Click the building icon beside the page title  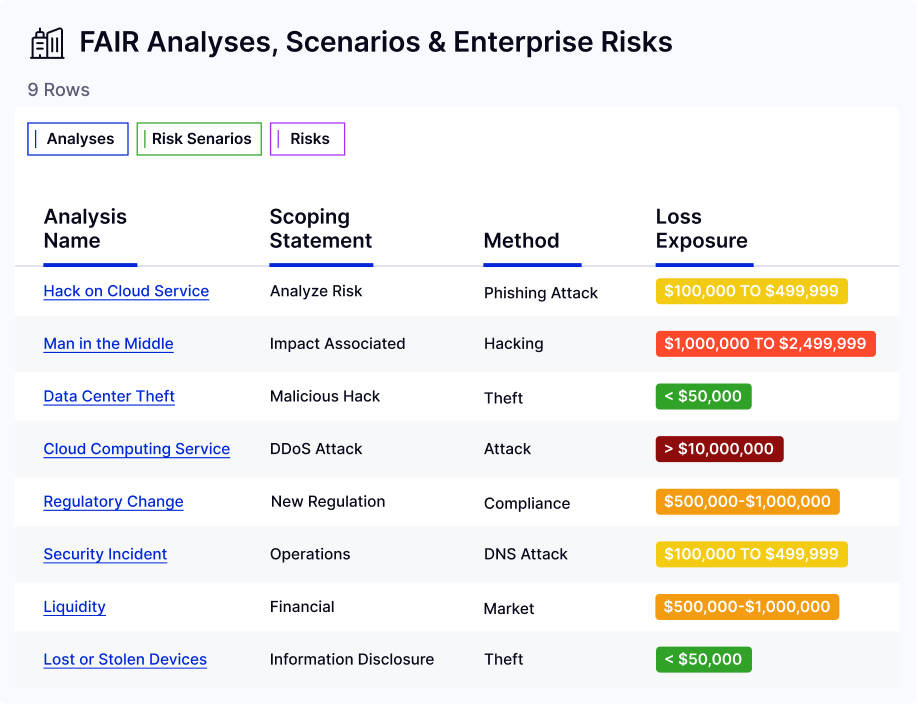click(x=47, y=43)
